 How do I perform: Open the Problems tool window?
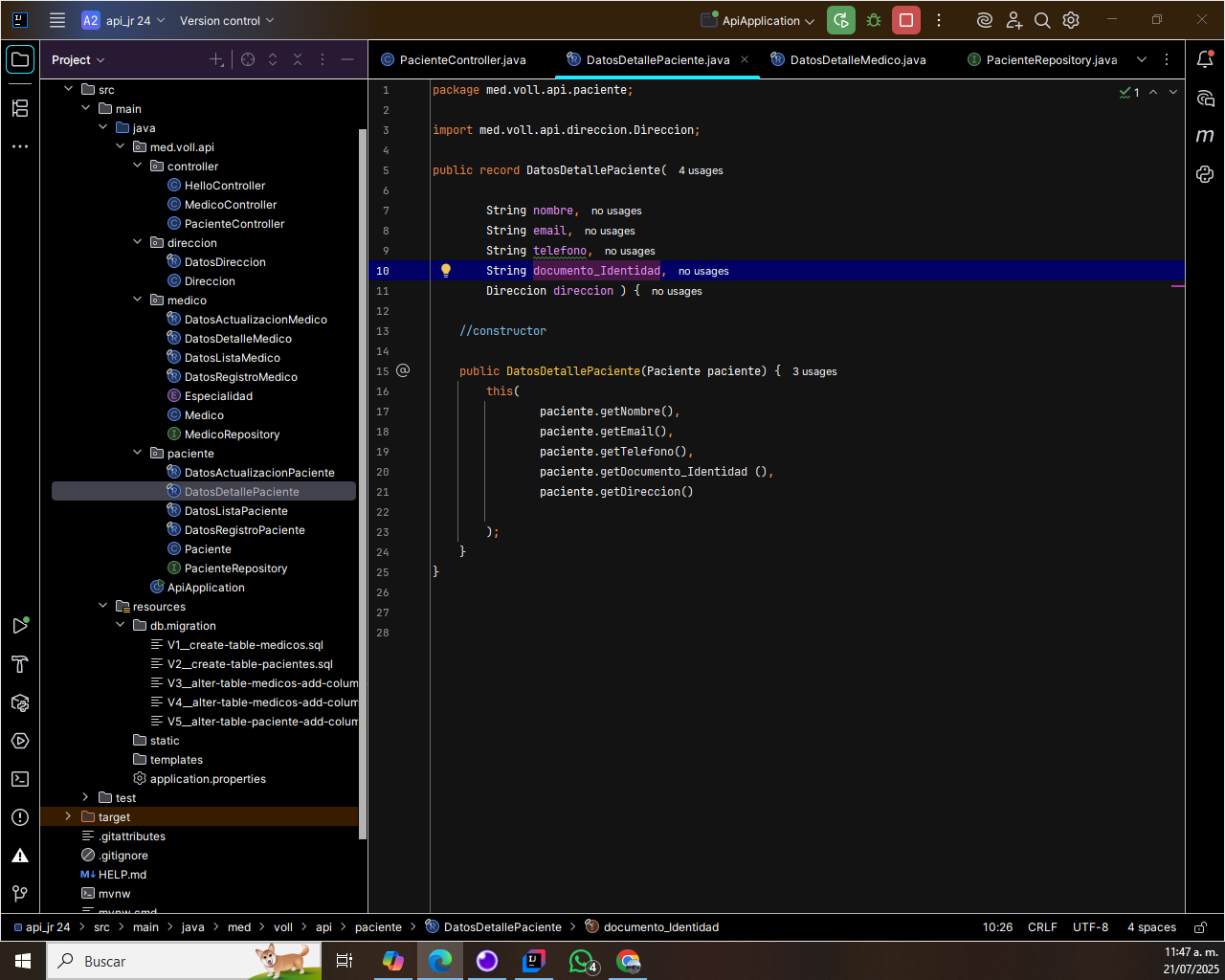click(x=20, y=817)
